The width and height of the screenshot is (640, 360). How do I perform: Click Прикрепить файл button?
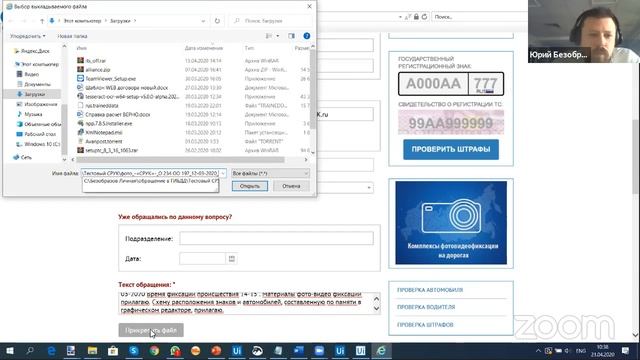[151, 330]
